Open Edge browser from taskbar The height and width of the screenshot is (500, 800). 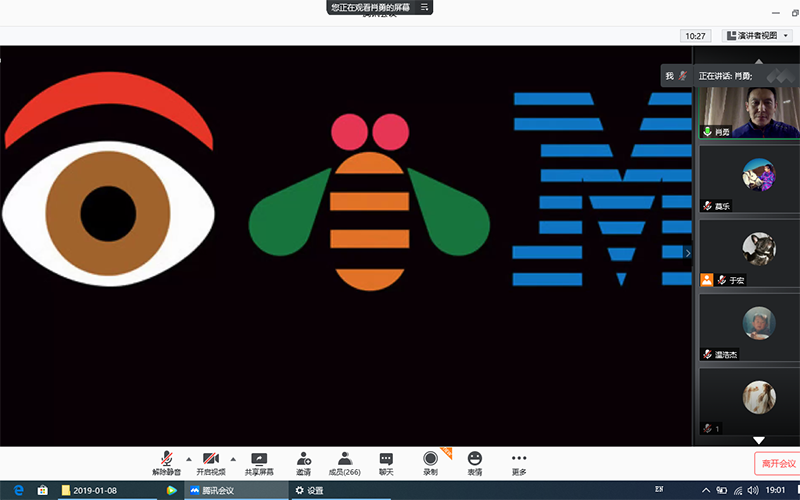pos(18,490)
